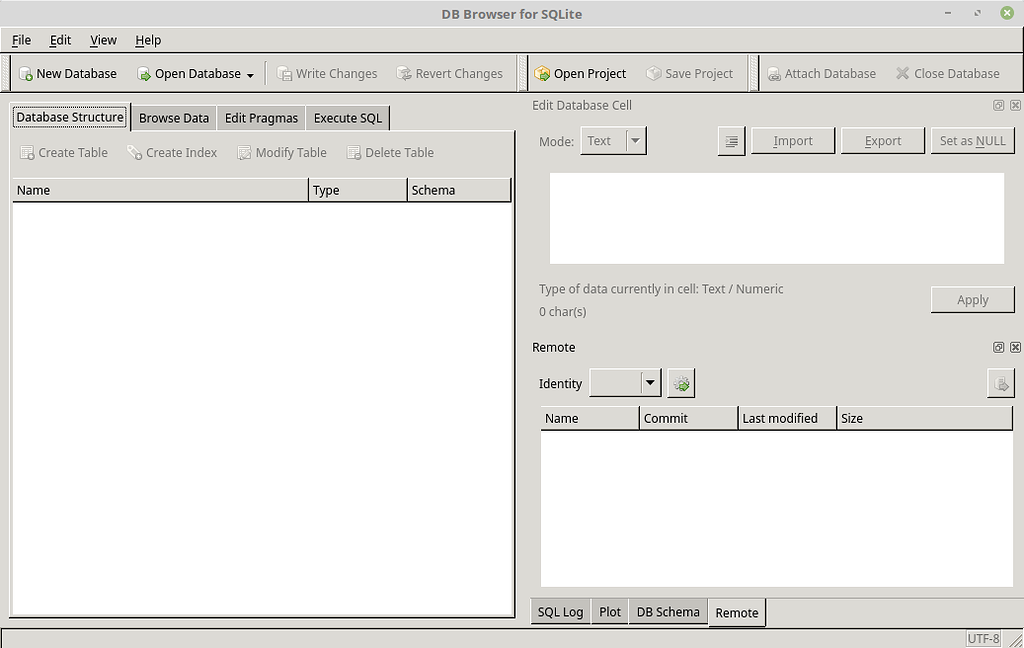Attach another database
This screenshot has height=648, width=1024.
point(822,73)
